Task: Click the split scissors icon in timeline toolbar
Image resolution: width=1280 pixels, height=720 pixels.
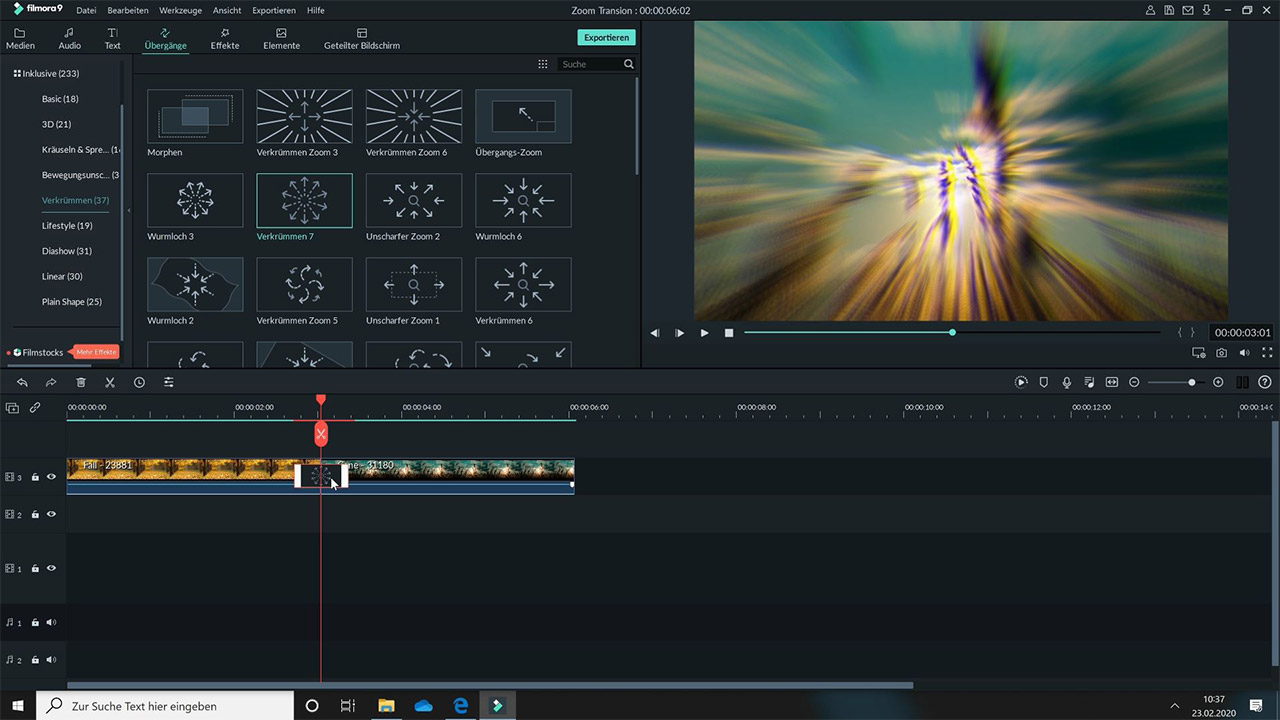Action: [110, 382]
